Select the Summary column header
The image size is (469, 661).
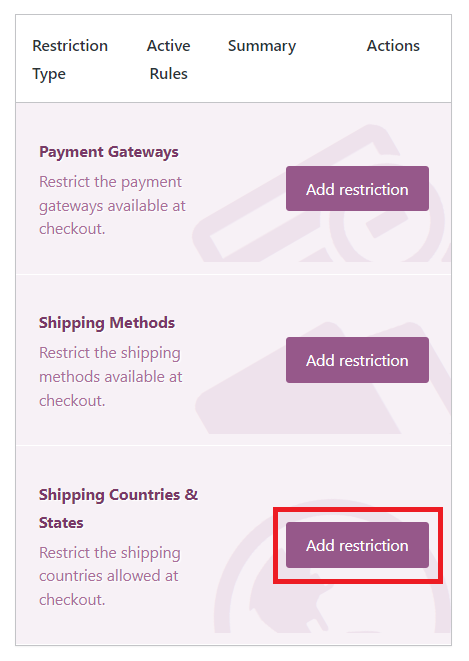click(262, 46)
